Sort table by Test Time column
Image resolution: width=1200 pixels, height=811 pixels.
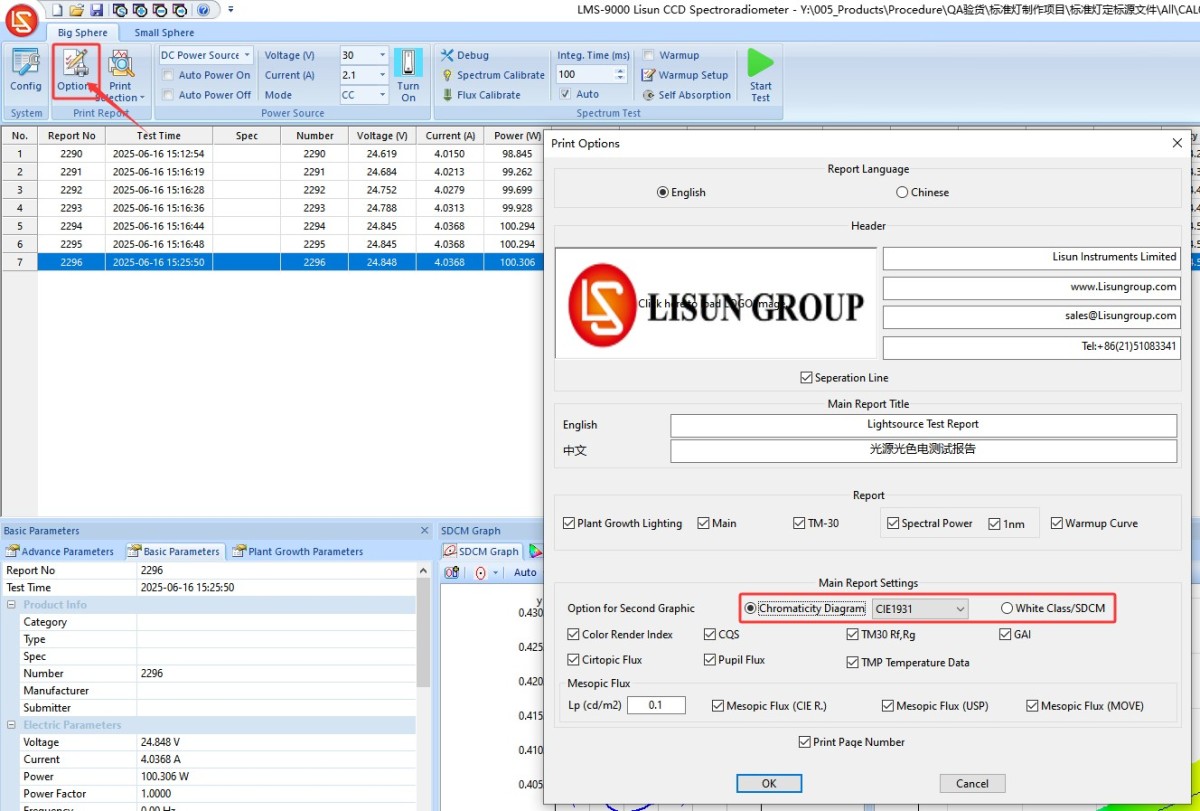tap(159, 136)
